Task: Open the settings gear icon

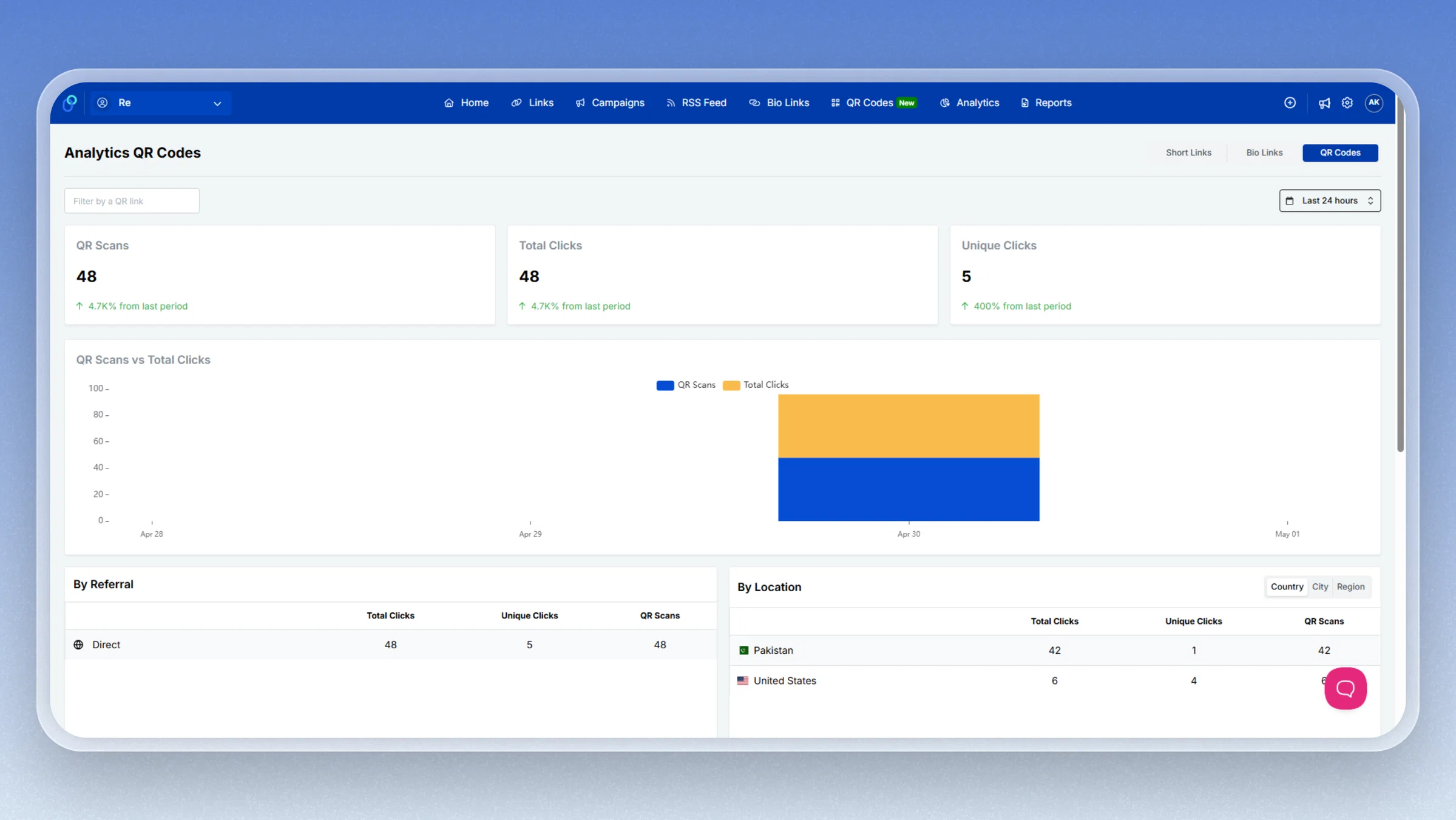Action: pyautogui.click(x=1347, y=103)
